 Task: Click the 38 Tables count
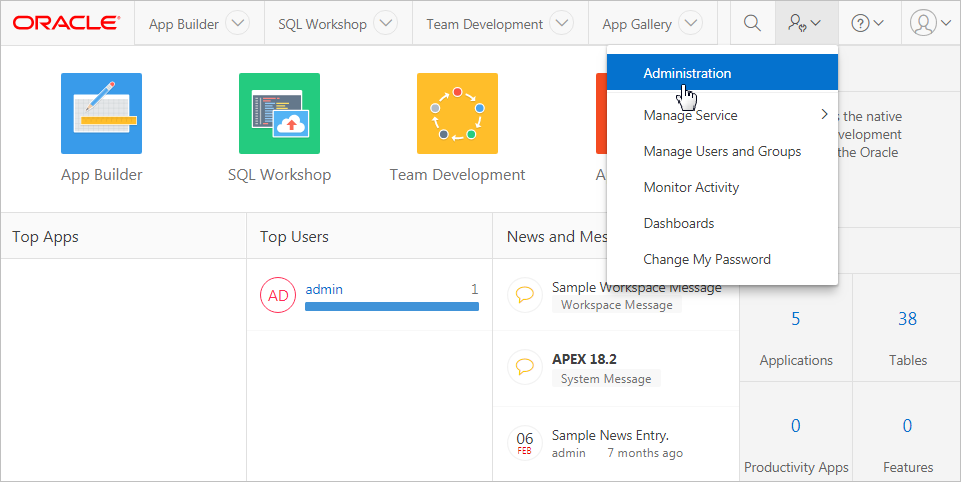[907, 319]
